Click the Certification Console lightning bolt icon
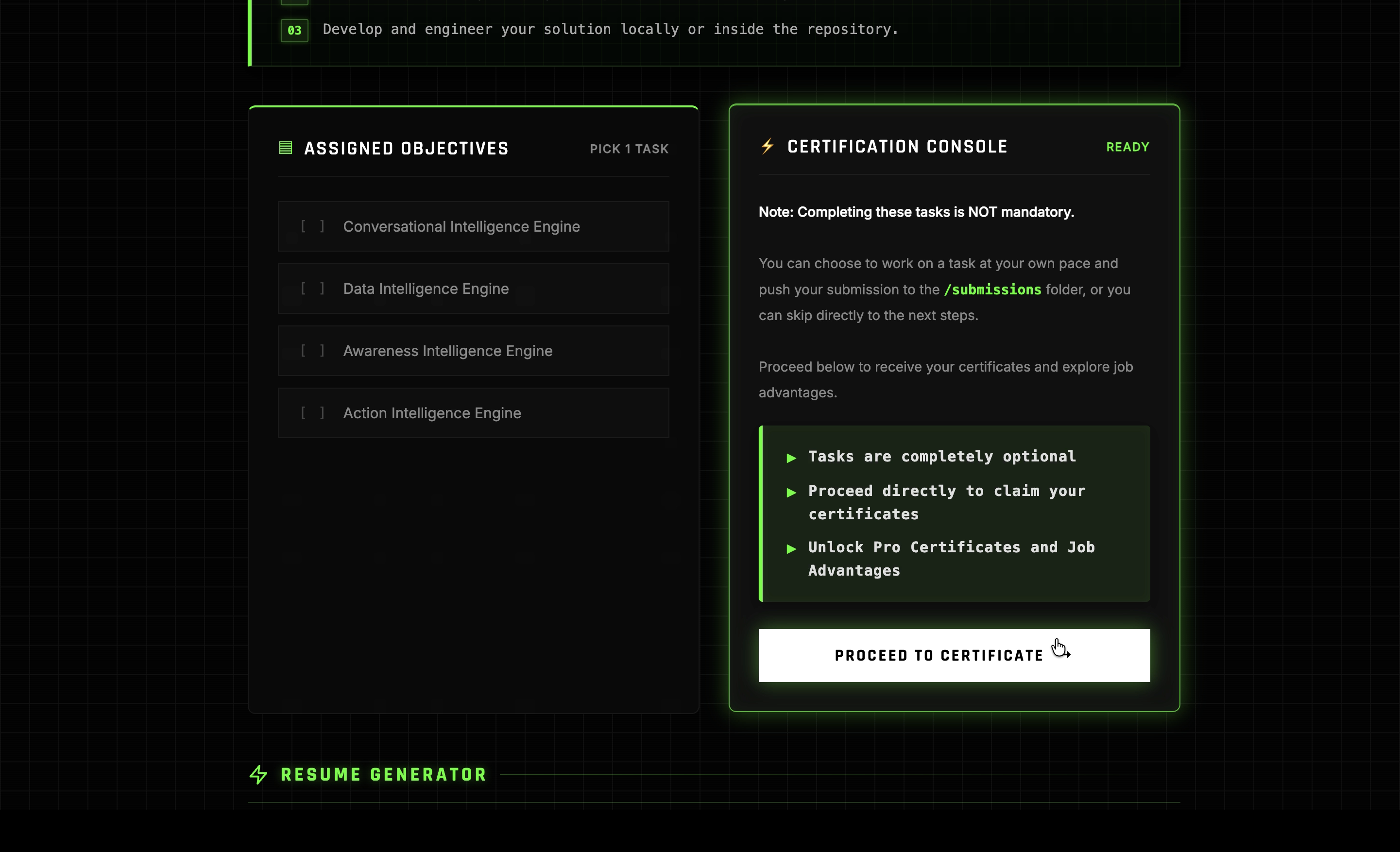This screenshot has width=1400, height=852. pyautogui.click(x=767, y=147)
